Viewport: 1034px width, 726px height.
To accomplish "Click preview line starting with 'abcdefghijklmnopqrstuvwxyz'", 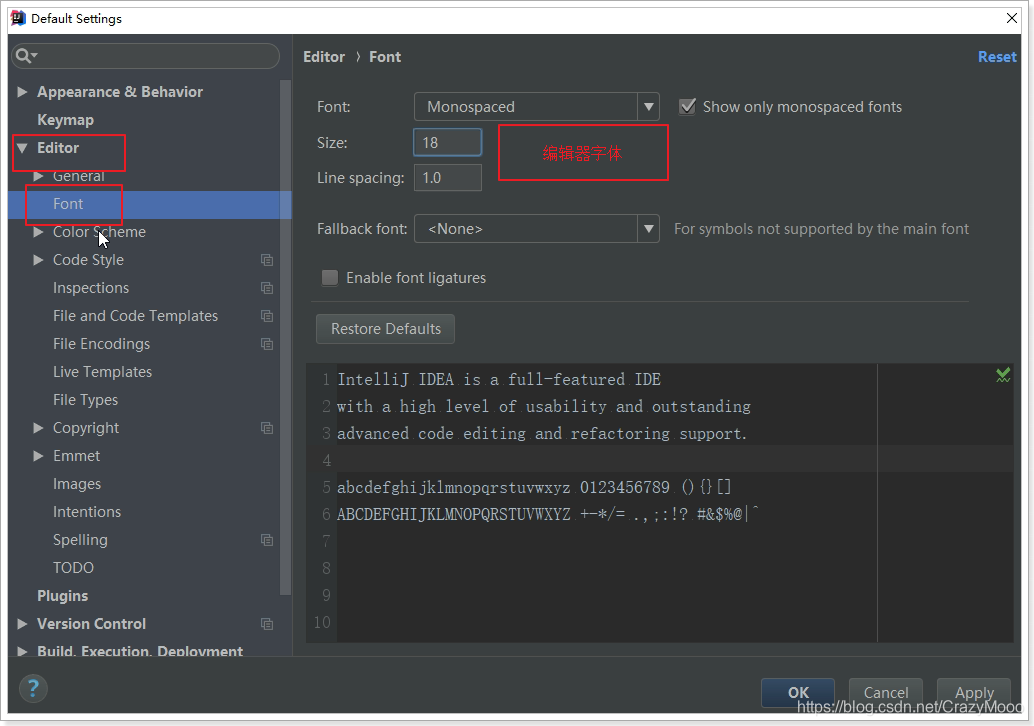I will tap(534, 487).
